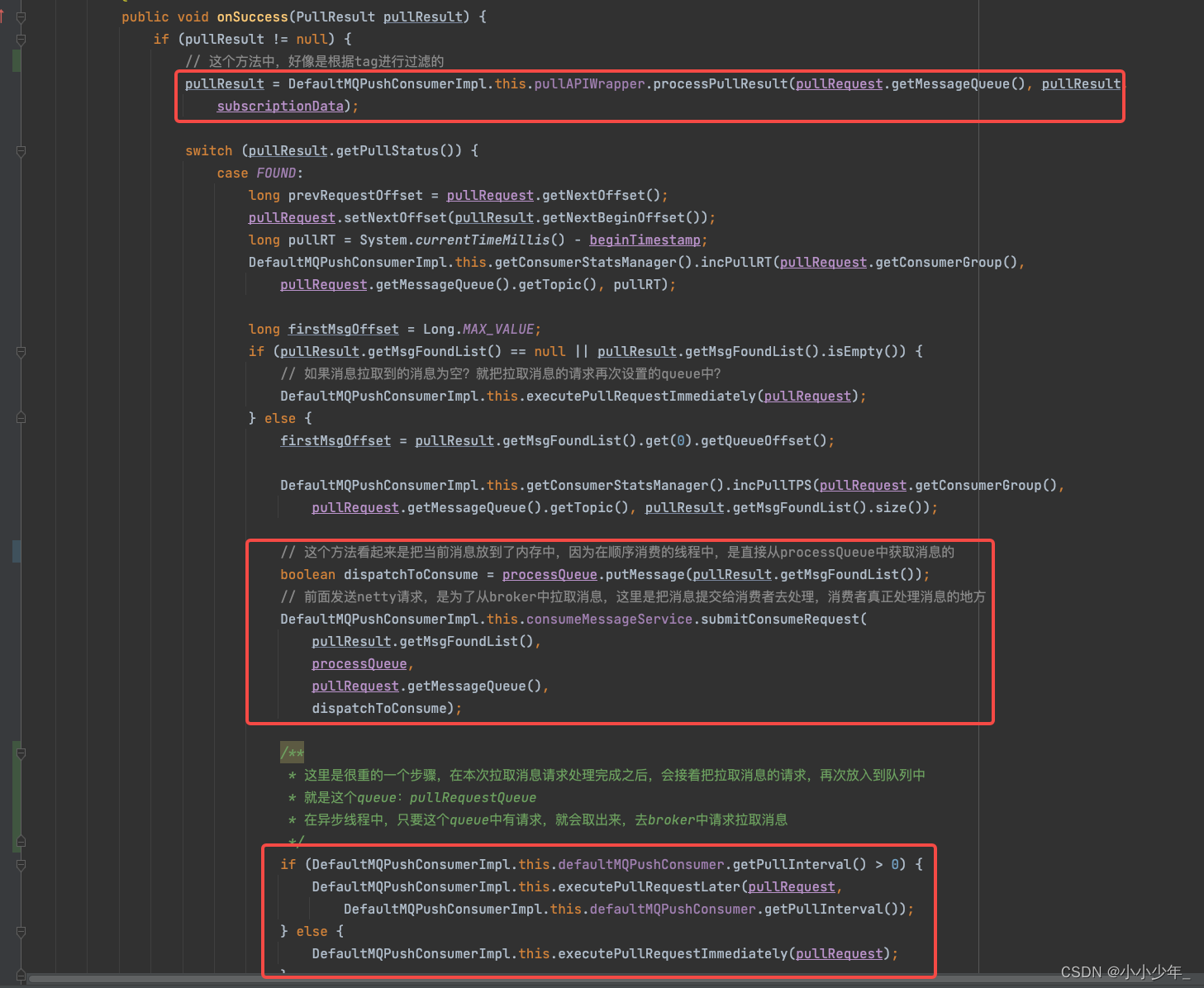Screen dimensions: 1204x988
Task: Click the size() call on getMsgFoundList
Action: pos(898,507)
